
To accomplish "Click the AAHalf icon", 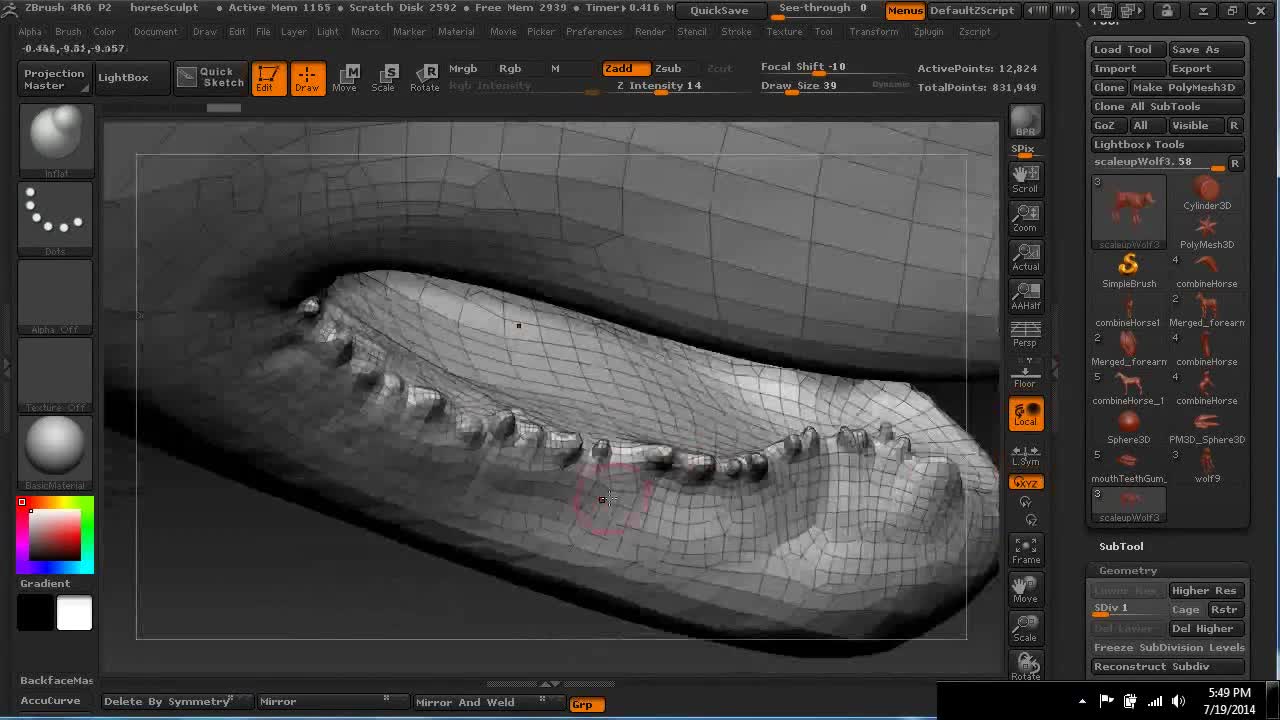I will 1025,296.
